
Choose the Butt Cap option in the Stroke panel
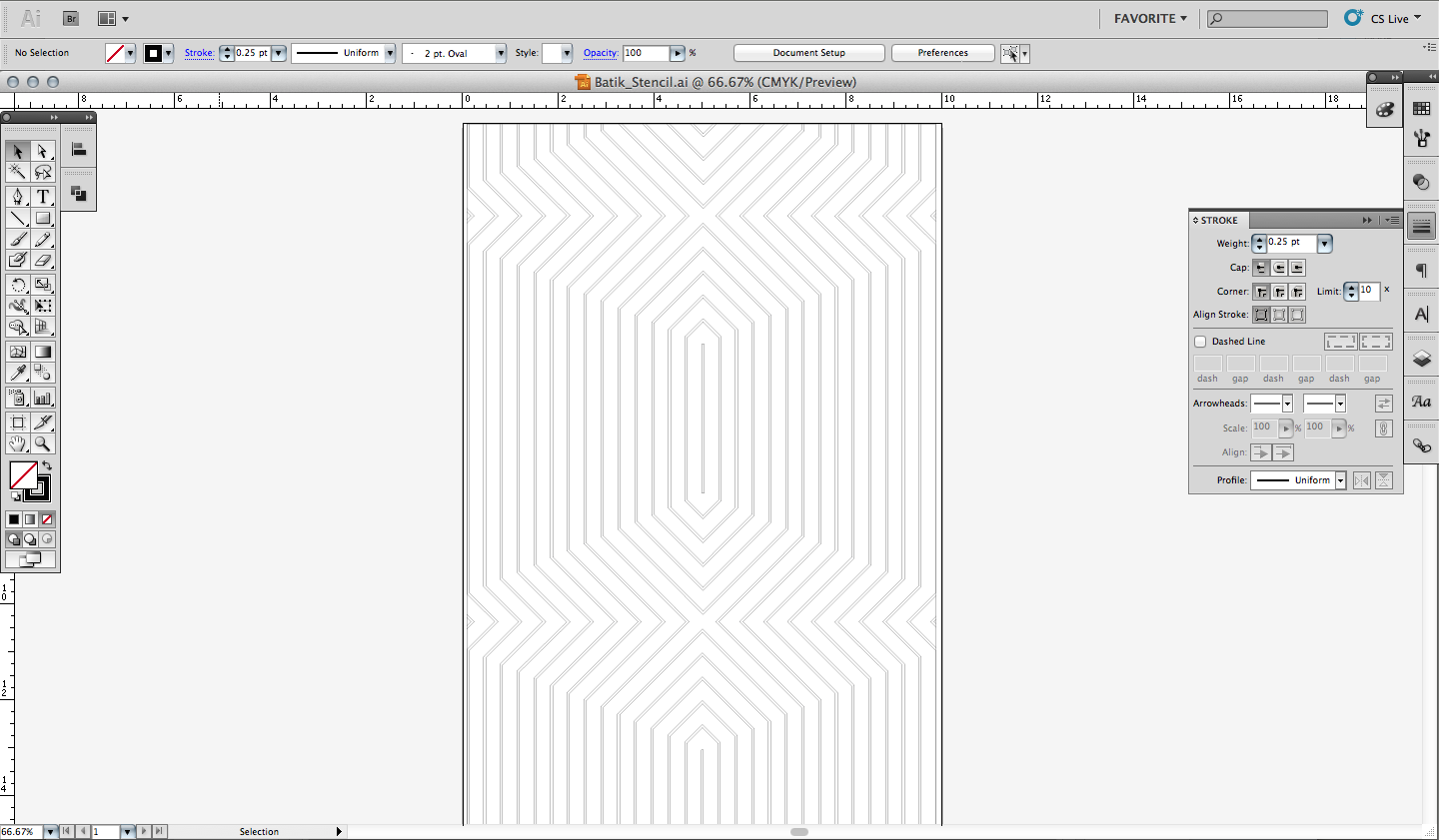(x=1261, y=268)
